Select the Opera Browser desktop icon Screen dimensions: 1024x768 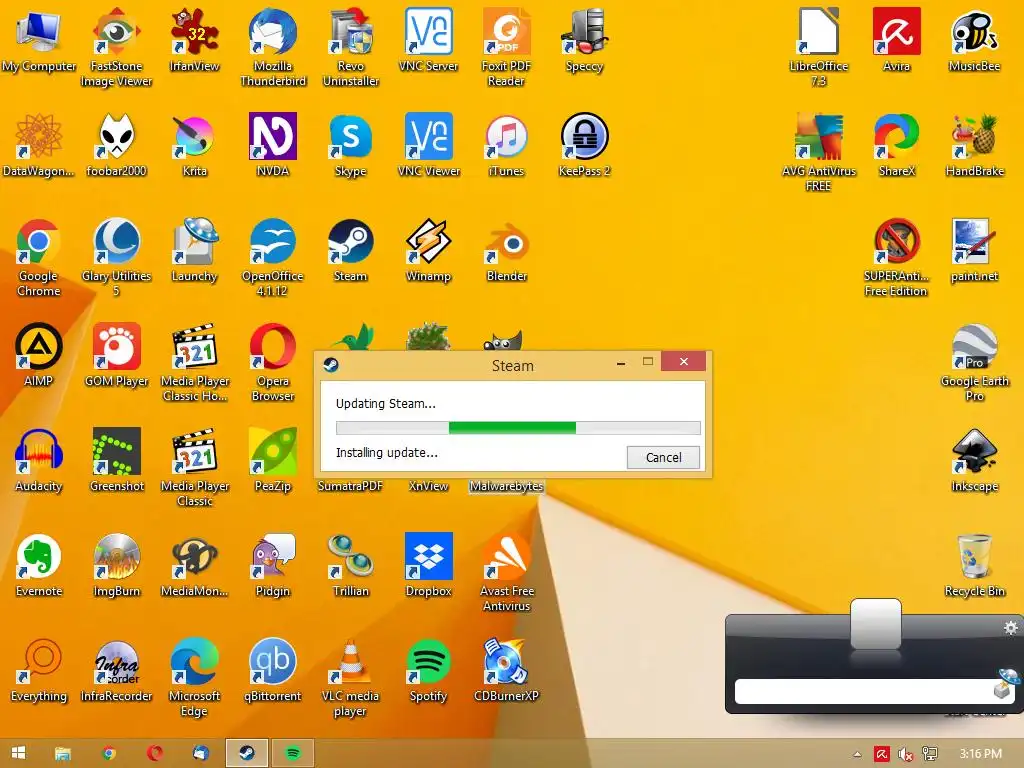[x=273, y=362]
